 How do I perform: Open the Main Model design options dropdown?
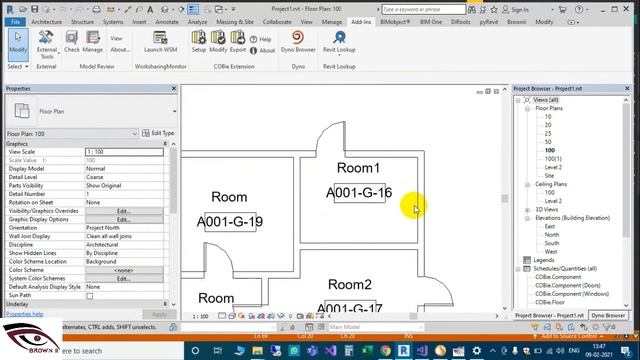[x=376, y=327]
